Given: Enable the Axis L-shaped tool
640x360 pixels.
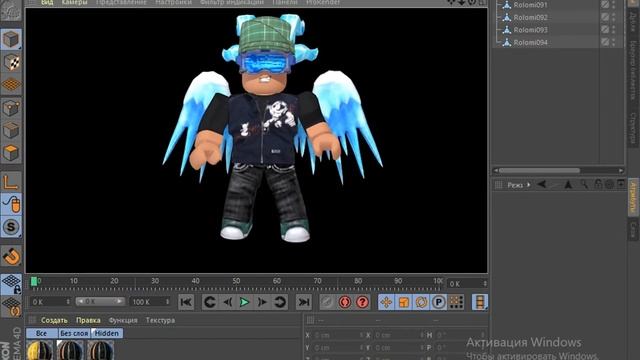Looking at the screenshot, I should point(11,182).
